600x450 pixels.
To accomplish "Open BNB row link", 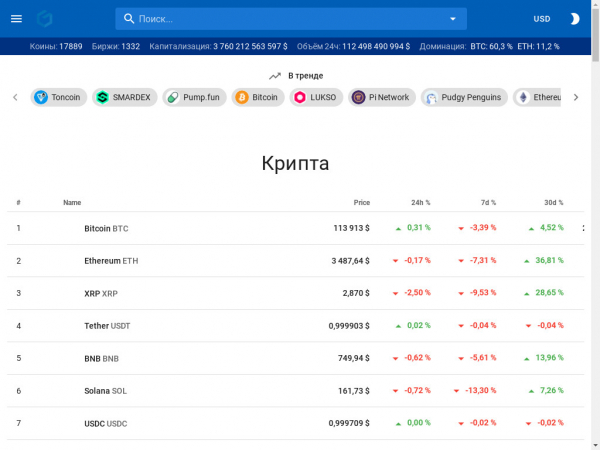I will [x=101, y=359].
